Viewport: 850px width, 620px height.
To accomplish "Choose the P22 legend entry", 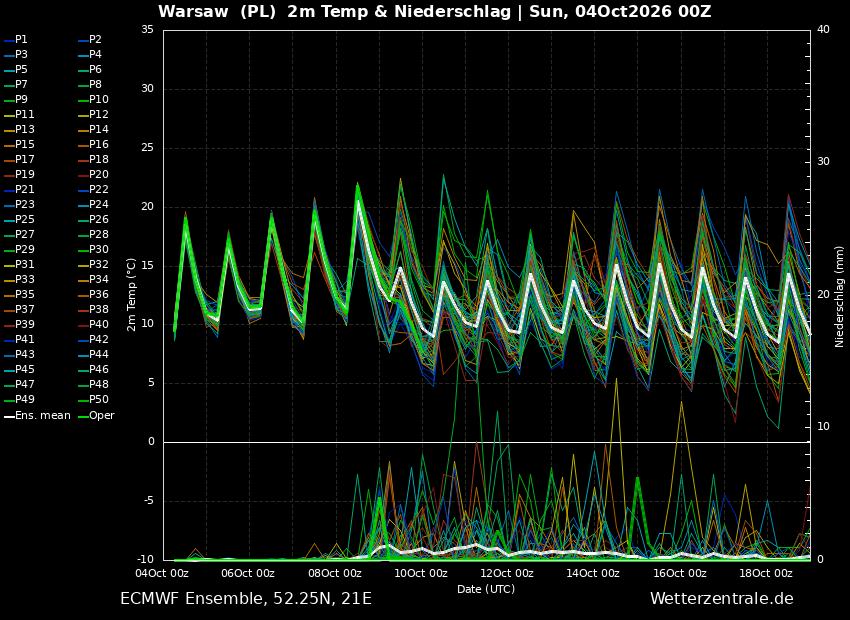I will click(93, 189).
